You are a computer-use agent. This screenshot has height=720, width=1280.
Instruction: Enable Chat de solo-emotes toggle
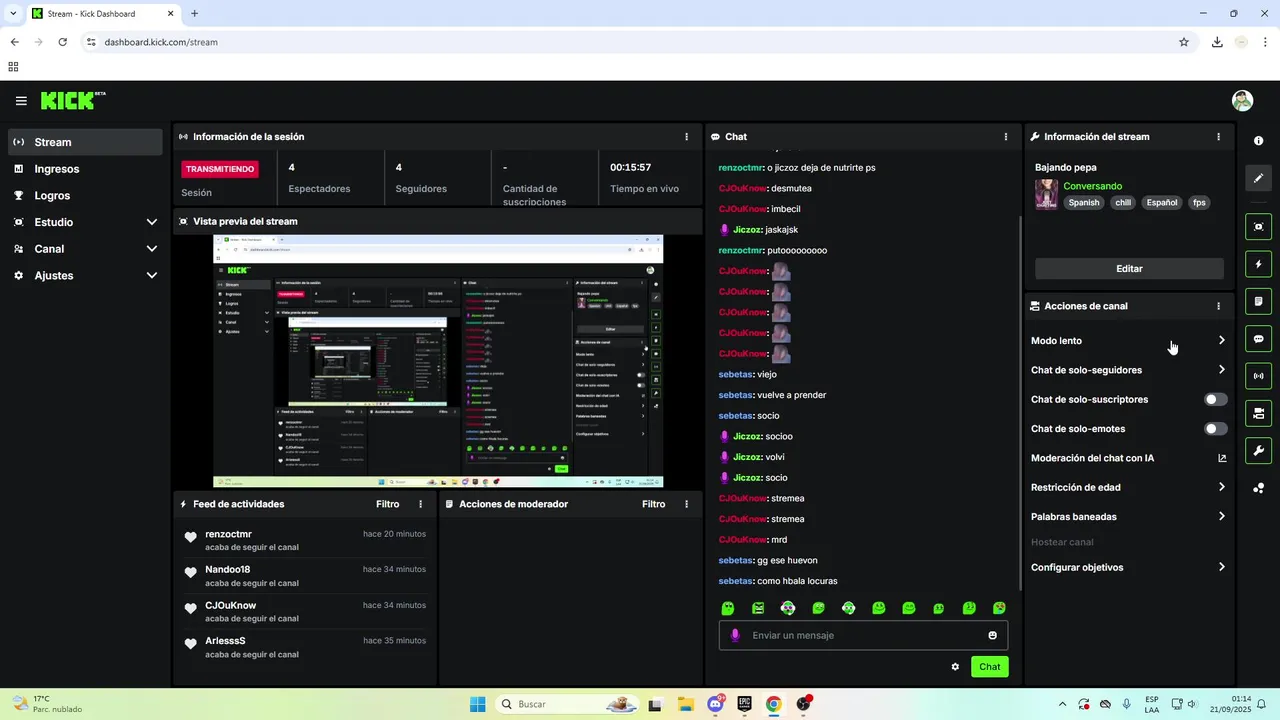1215,429
